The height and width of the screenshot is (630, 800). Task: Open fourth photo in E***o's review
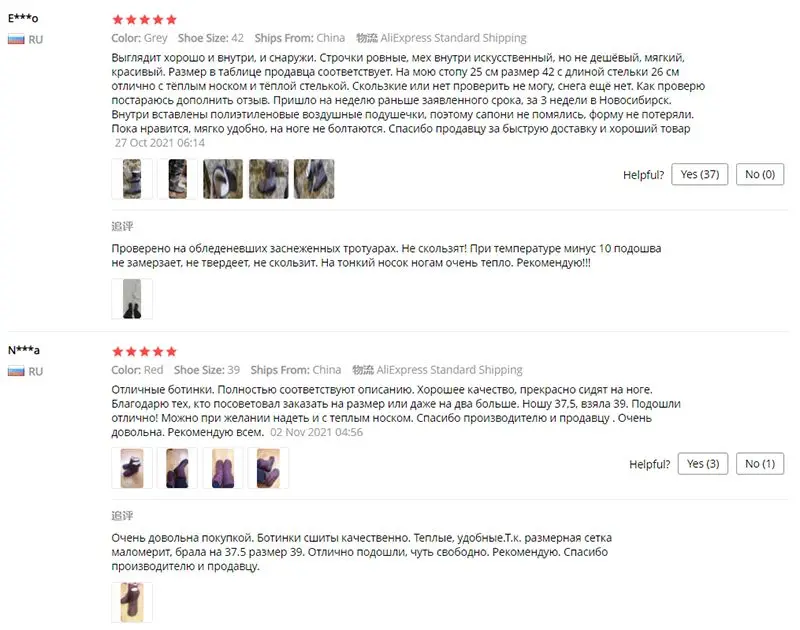[x=268, y=179]
